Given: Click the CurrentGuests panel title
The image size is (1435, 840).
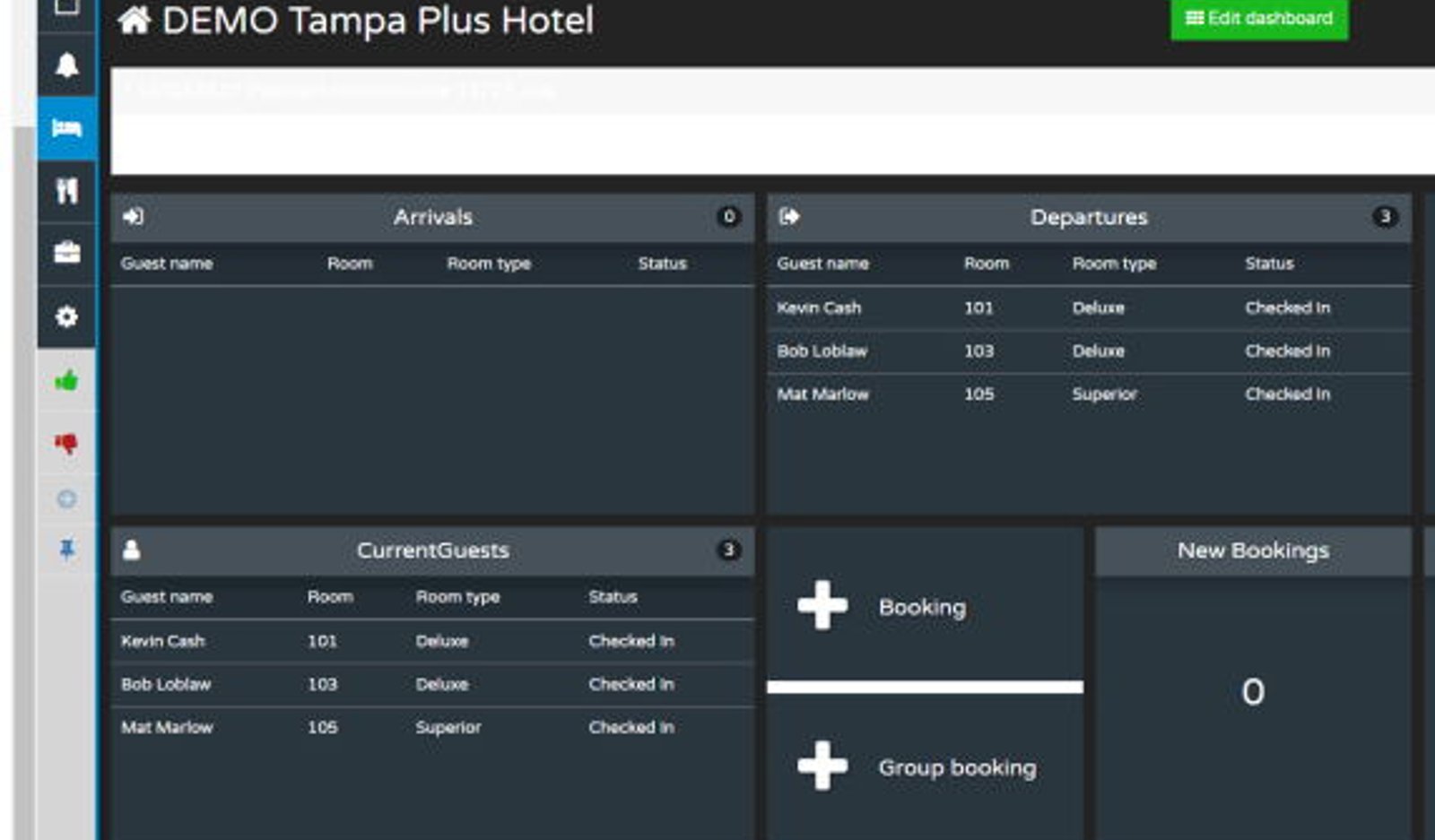Looking at the screenshot, I should click(x=432, y=550).
